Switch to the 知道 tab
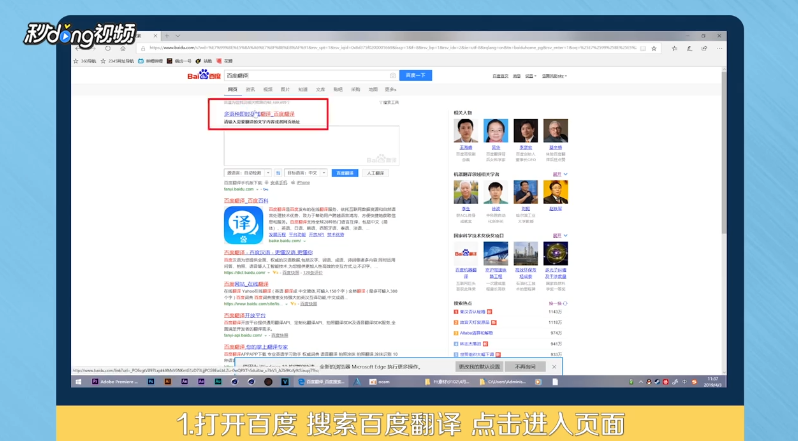 pyautogui.click(x=303, y=89)
